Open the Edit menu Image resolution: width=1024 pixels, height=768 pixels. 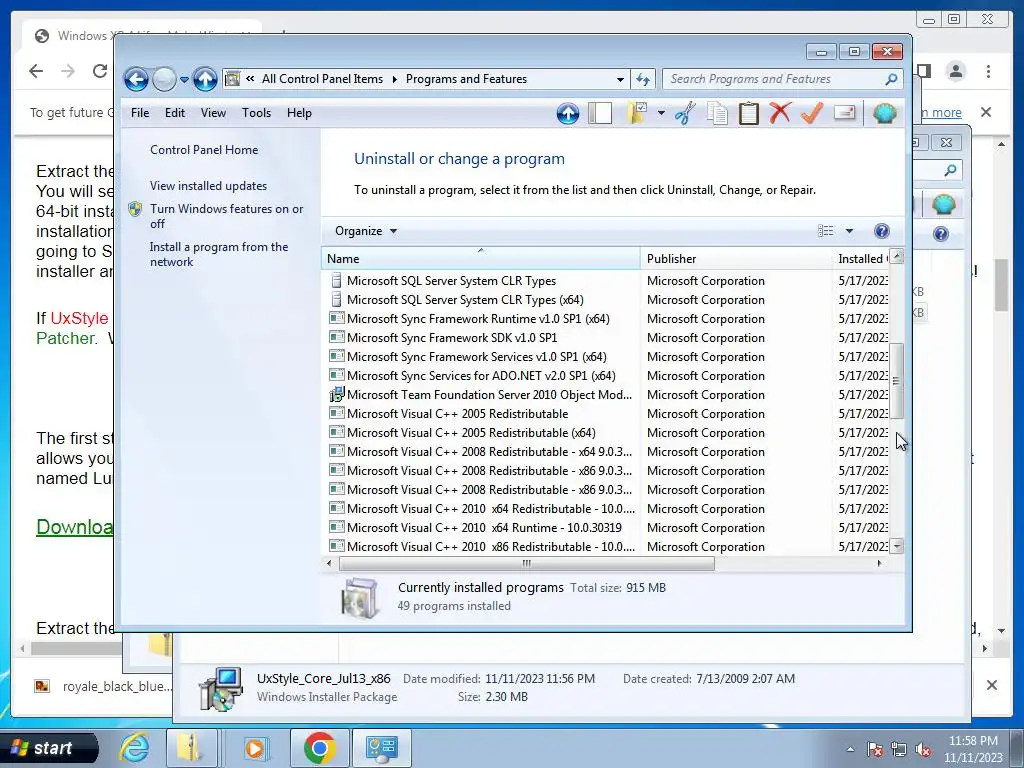click(x=174, y=113)
